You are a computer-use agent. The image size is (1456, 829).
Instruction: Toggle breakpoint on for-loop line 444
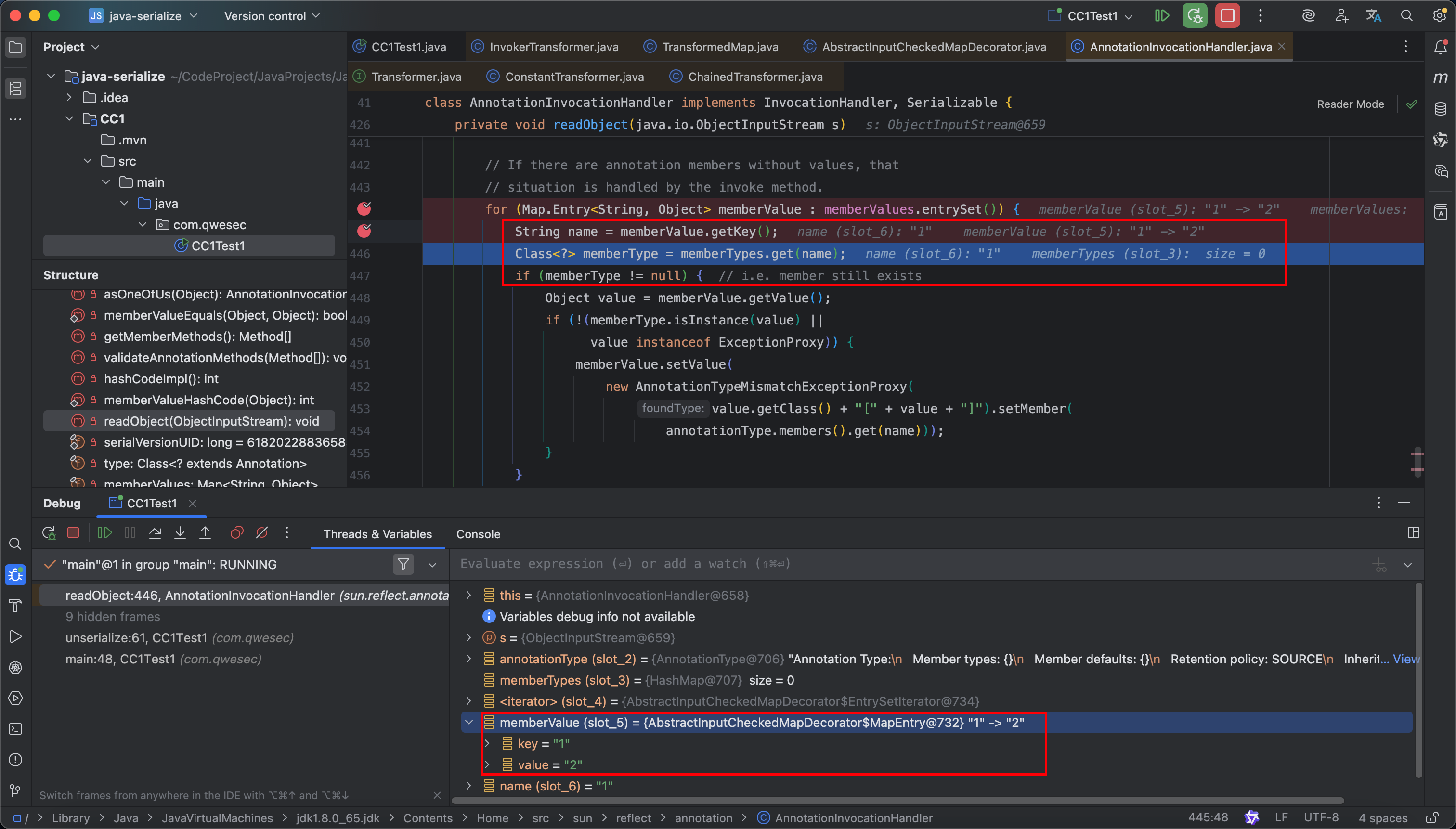point(364,209)
